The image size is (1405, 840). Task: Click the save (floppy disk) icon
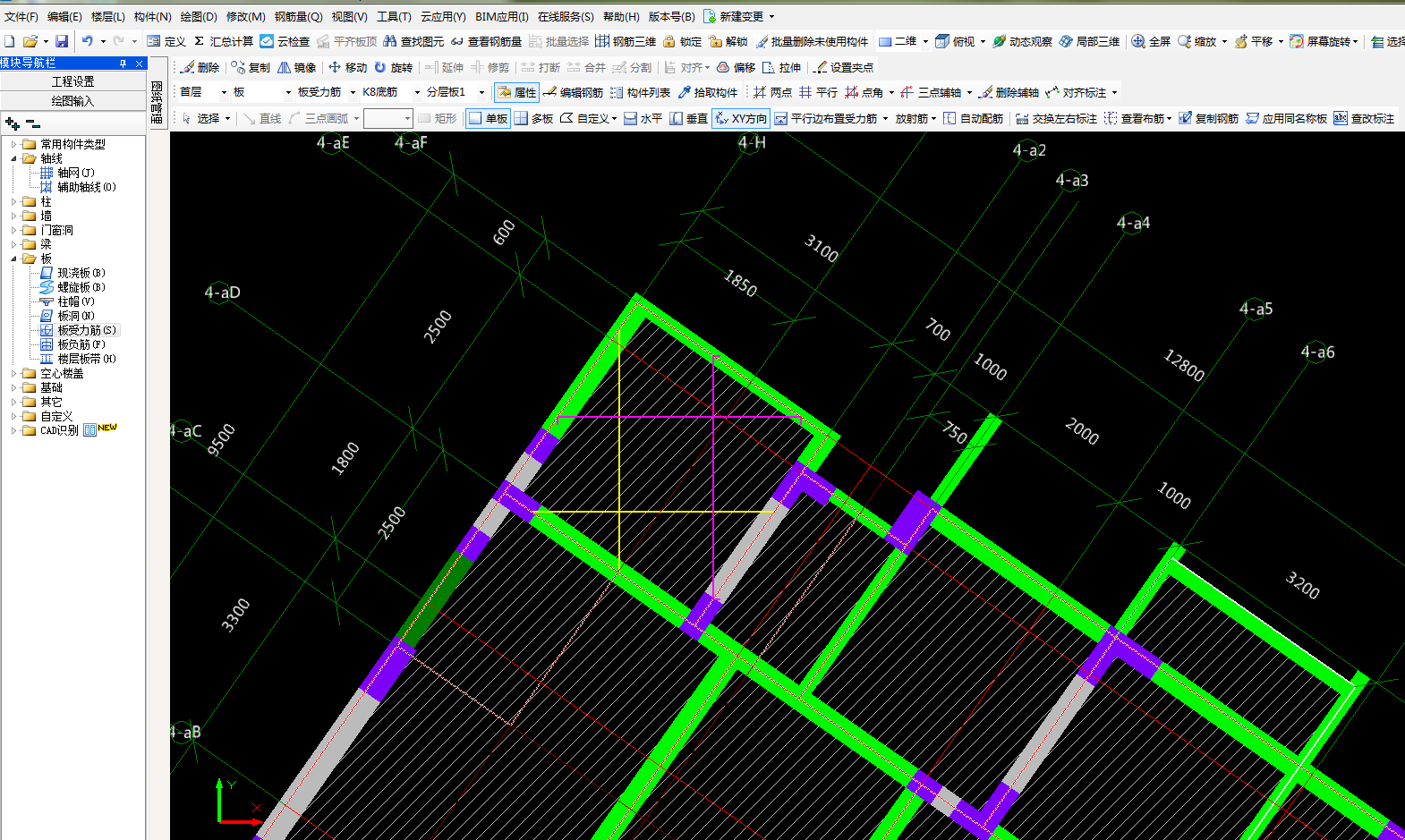62,41
